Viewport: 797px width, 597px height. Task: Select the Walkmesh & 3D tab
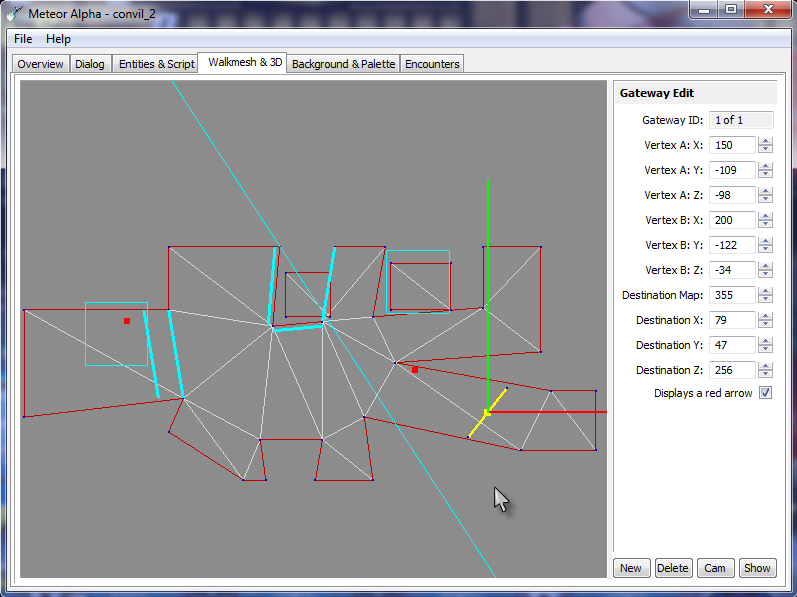(244, 62)
